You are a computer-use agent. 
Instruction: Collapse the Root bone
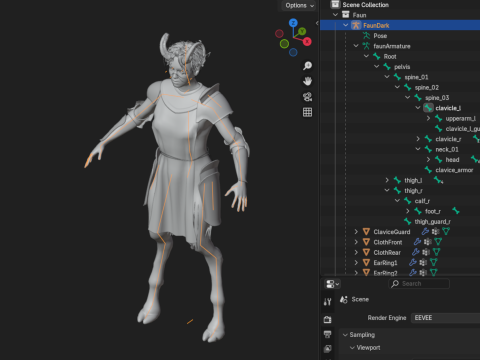coord(366,56)
